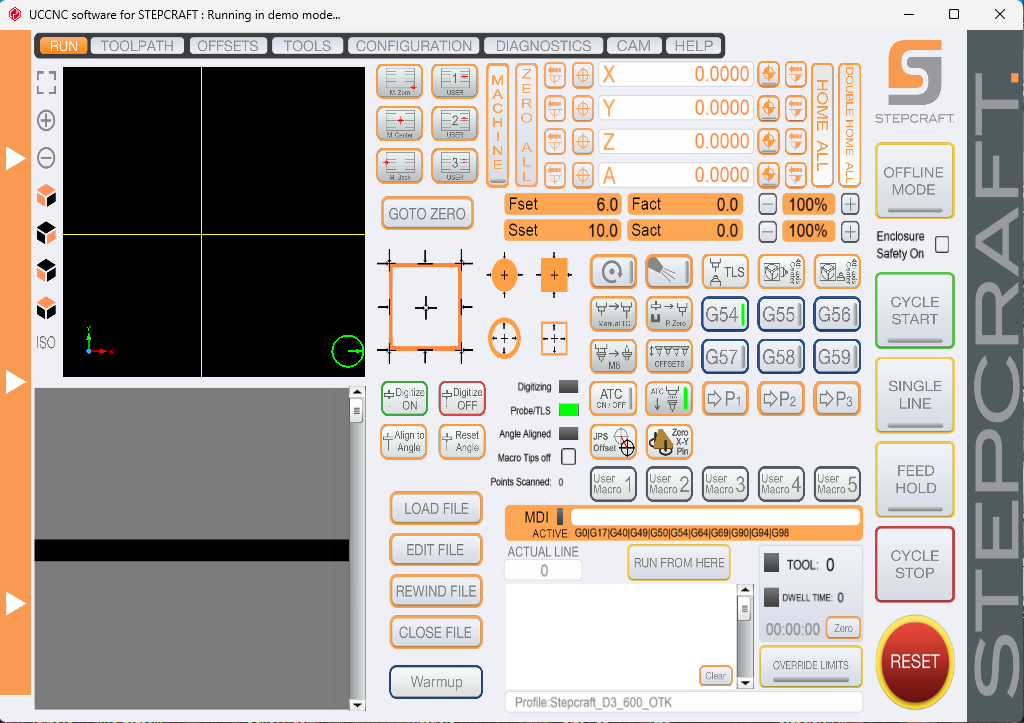Toggle the coolant spray button
The image size is (1024, 723).
click(669, 272)
